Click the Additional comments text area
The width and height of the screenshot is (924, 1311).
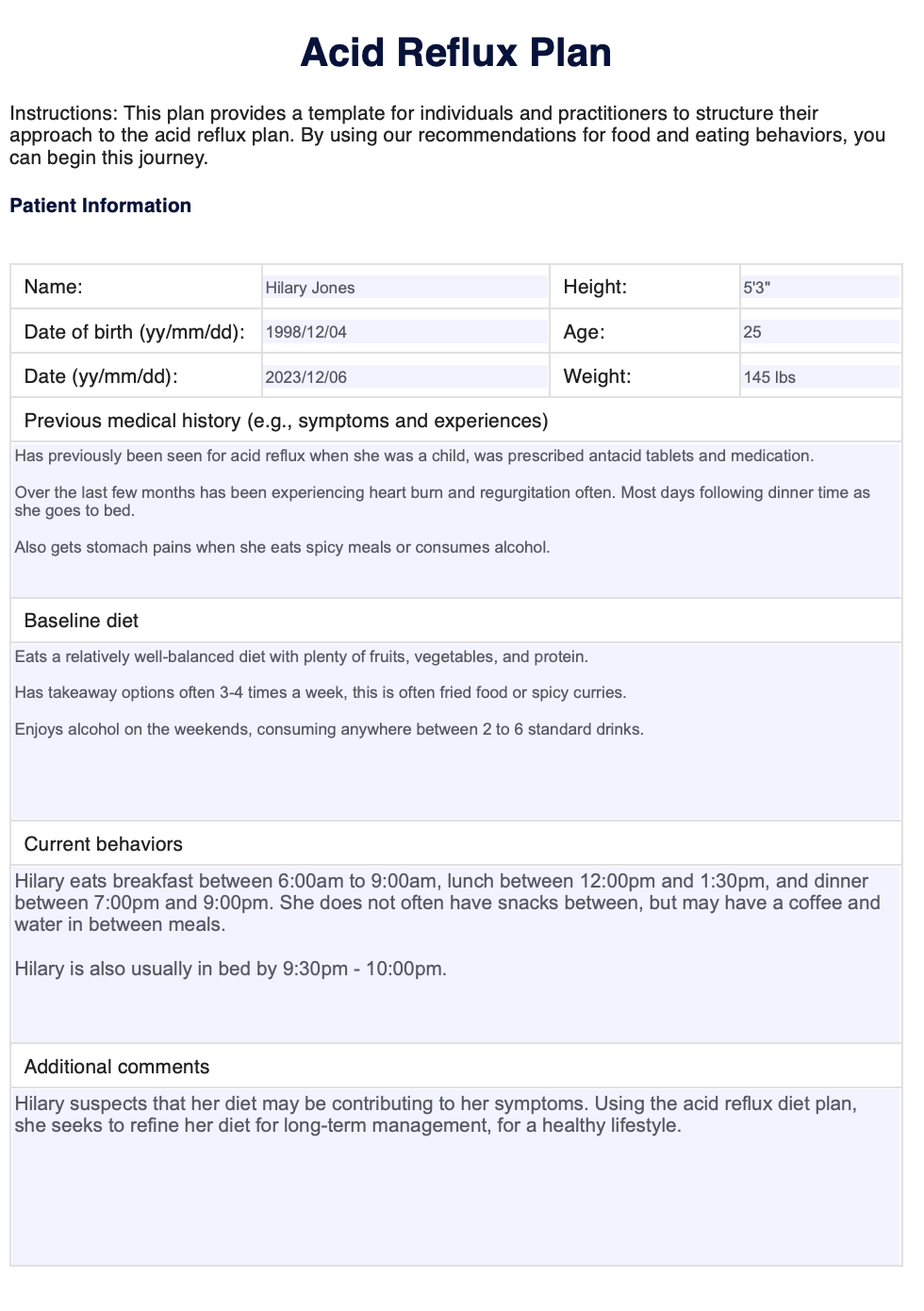(456, 1176)
